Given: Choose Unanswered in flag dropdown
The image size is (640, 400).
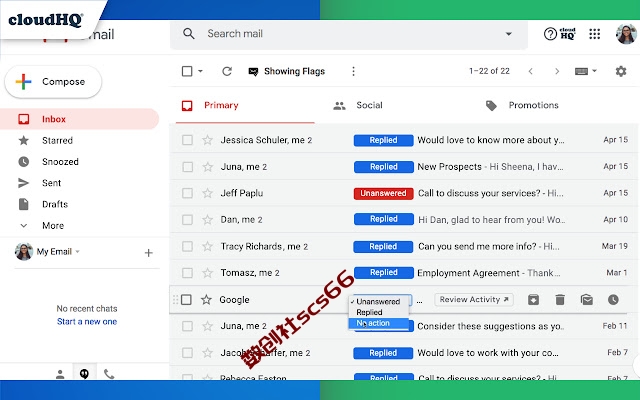Looking at the screenshot, I should pos(378,302).
